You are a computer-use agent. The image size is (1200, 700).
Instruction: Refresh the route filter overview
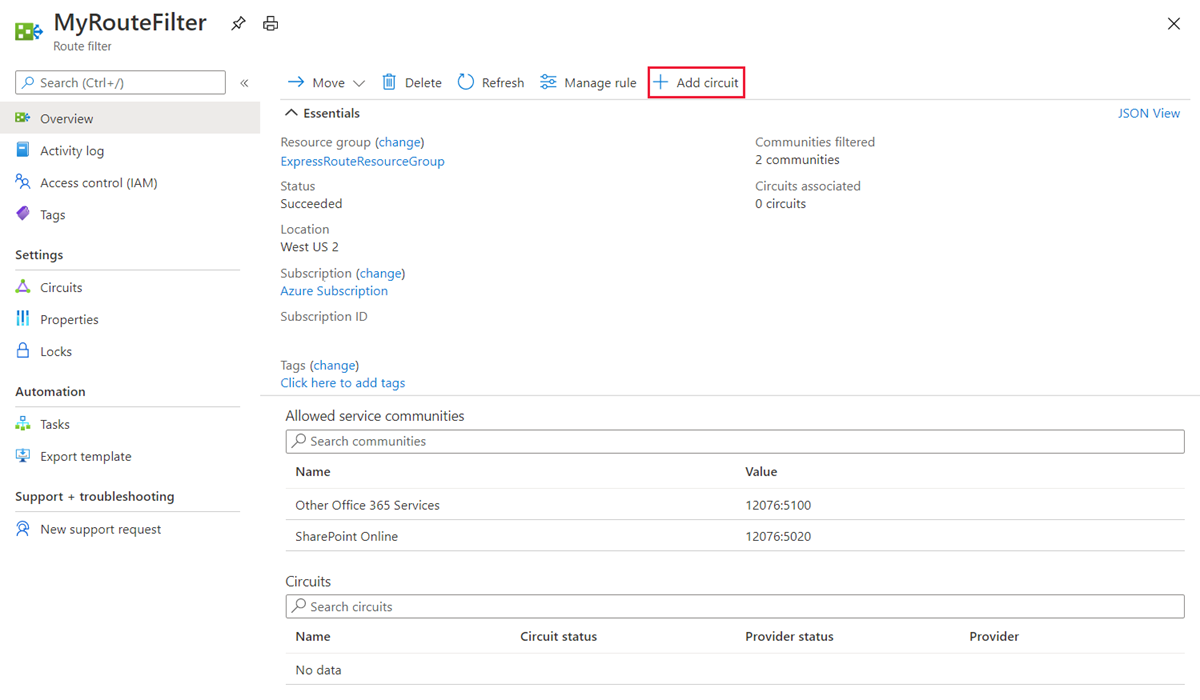click(491, 83)
